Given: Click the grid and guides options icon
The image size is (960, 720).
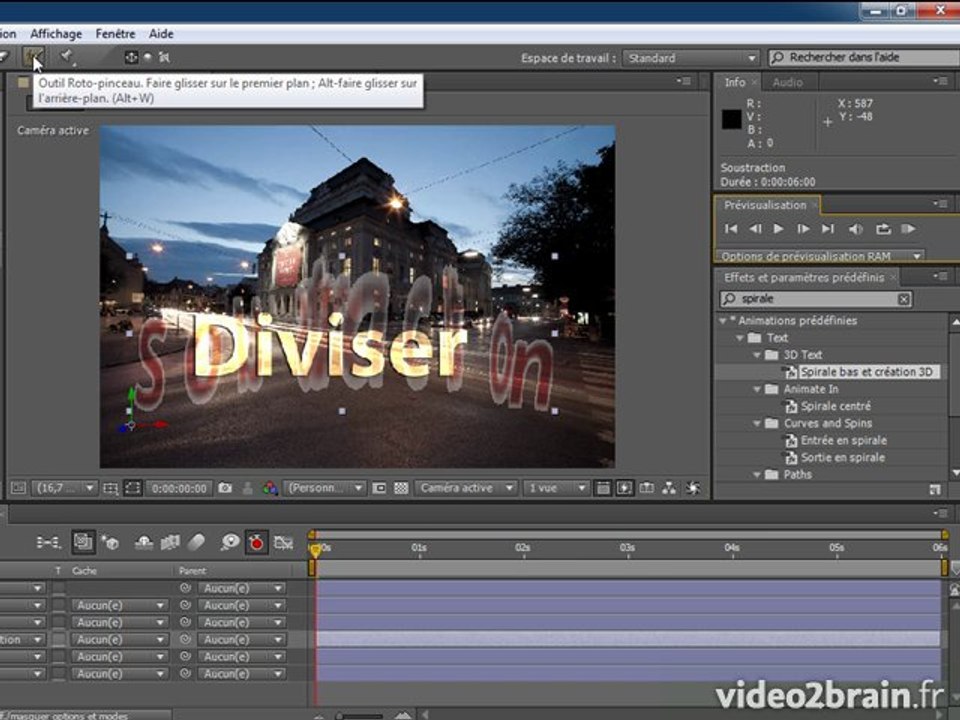Looking at the screenshot, I should 110,488.
